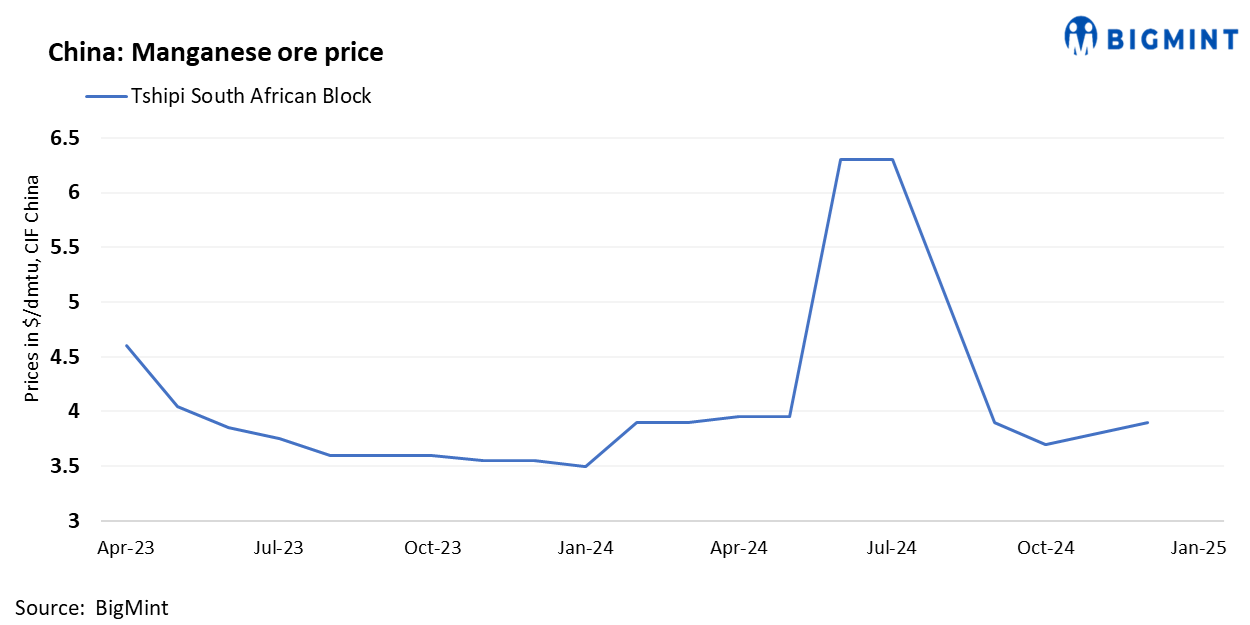Click the 4.5 y-axis tick label
1250x625 pixels.
tap(65, 357)
